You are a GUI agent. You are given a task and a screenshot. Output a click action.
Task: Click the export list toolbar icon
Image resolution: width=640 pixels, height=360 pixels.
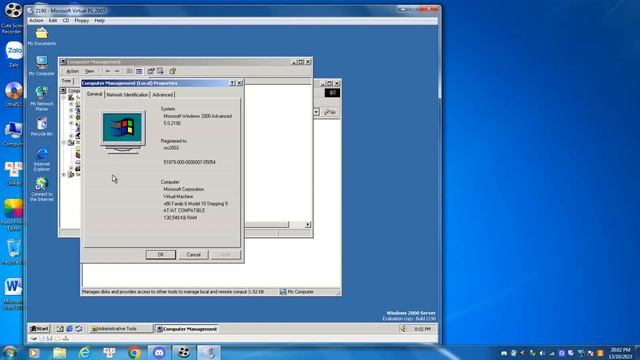[x=160, y=71]
